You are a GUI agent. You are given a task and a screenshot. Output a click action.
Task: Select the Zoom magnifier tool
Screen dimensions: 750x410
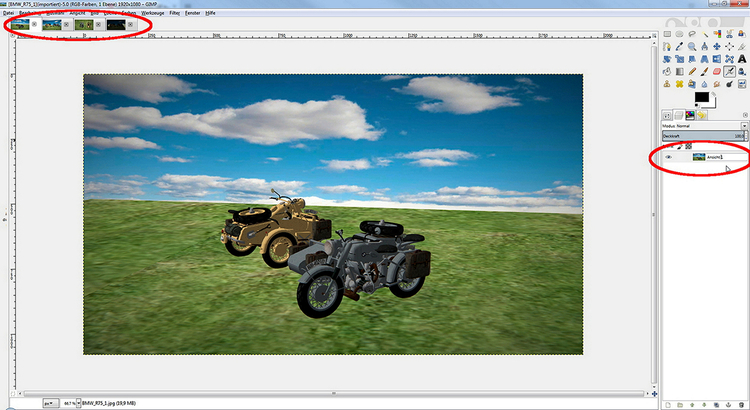point(692,46)
